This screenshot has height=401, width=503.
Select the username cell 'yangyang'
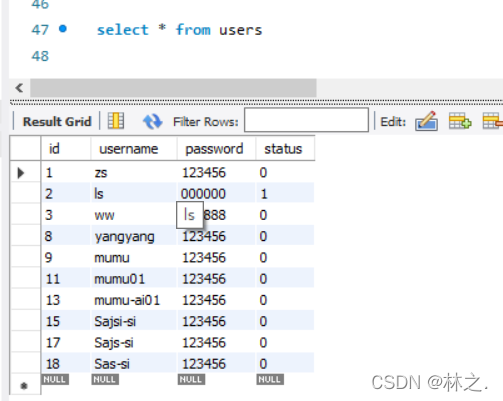click(134, 236)
